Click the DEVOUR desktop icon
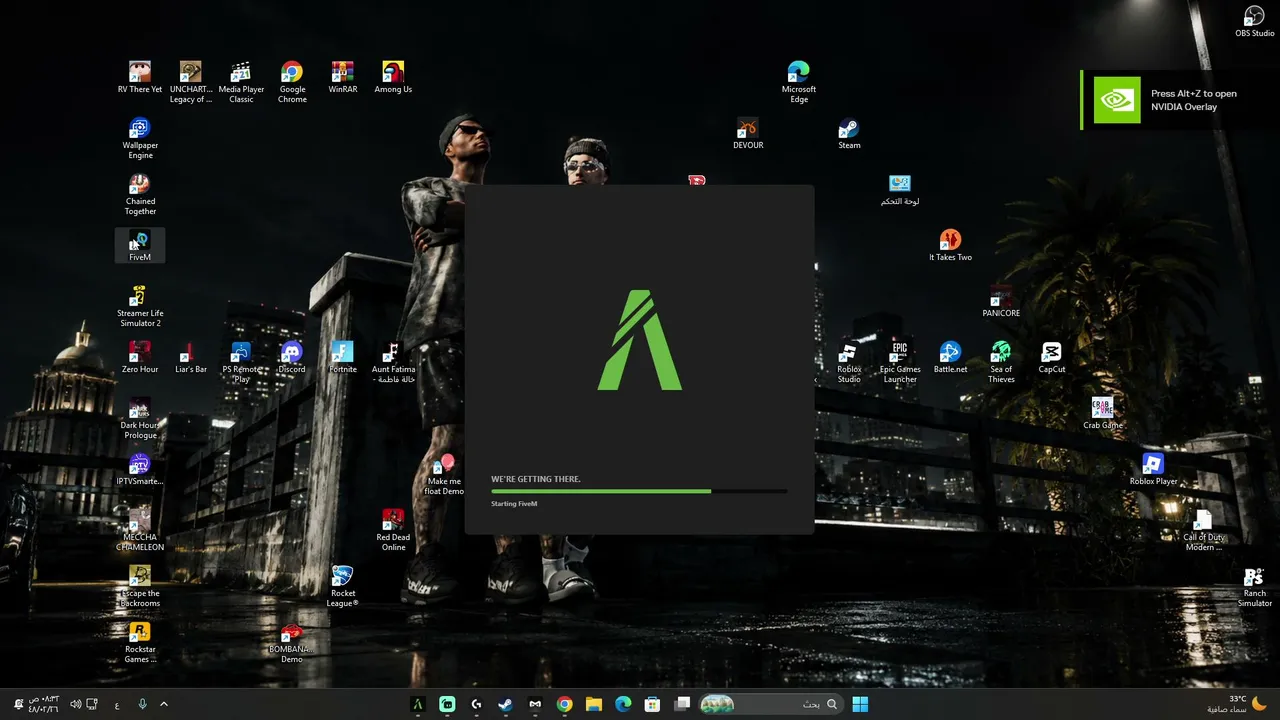This screenshot has height=720, width=1280. pos(748,133)
